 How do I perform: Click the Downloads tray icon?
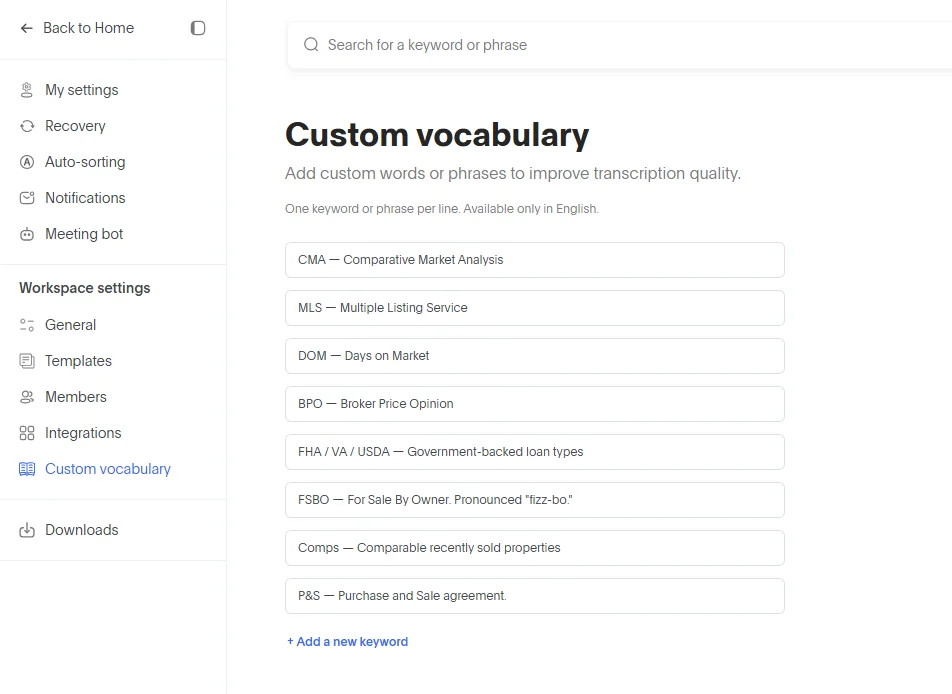(27, 530)
